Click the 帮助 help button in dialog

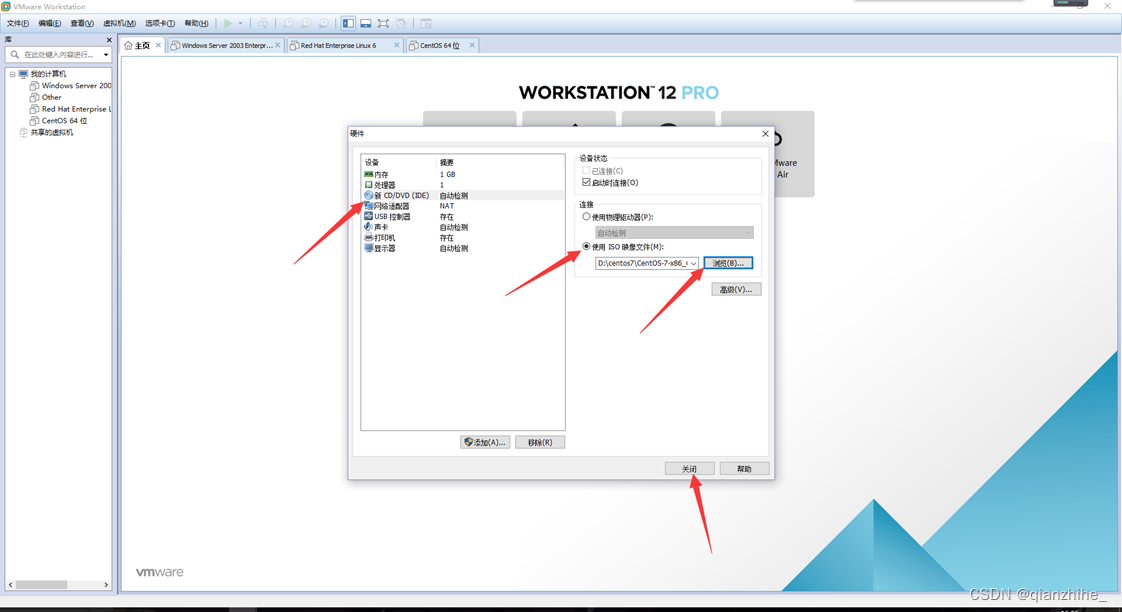[744, 469]
